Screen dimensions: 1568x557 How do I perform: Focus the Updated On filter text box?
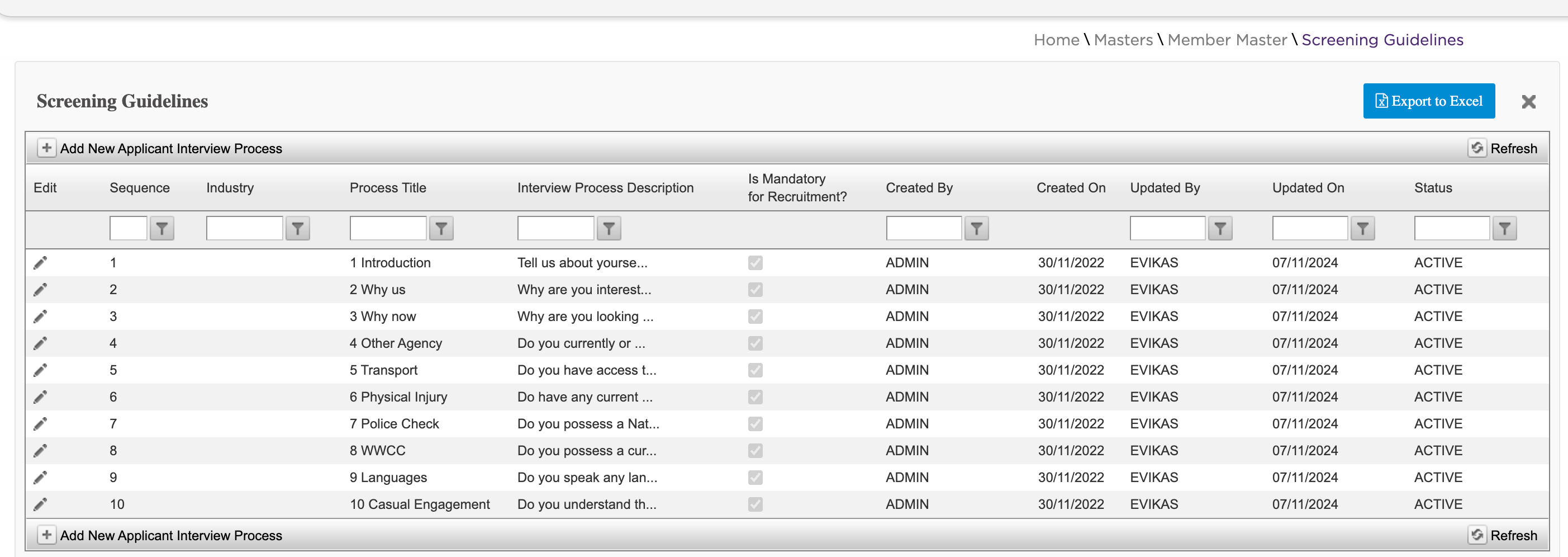pyautogui.click(x=1310, y=229)
